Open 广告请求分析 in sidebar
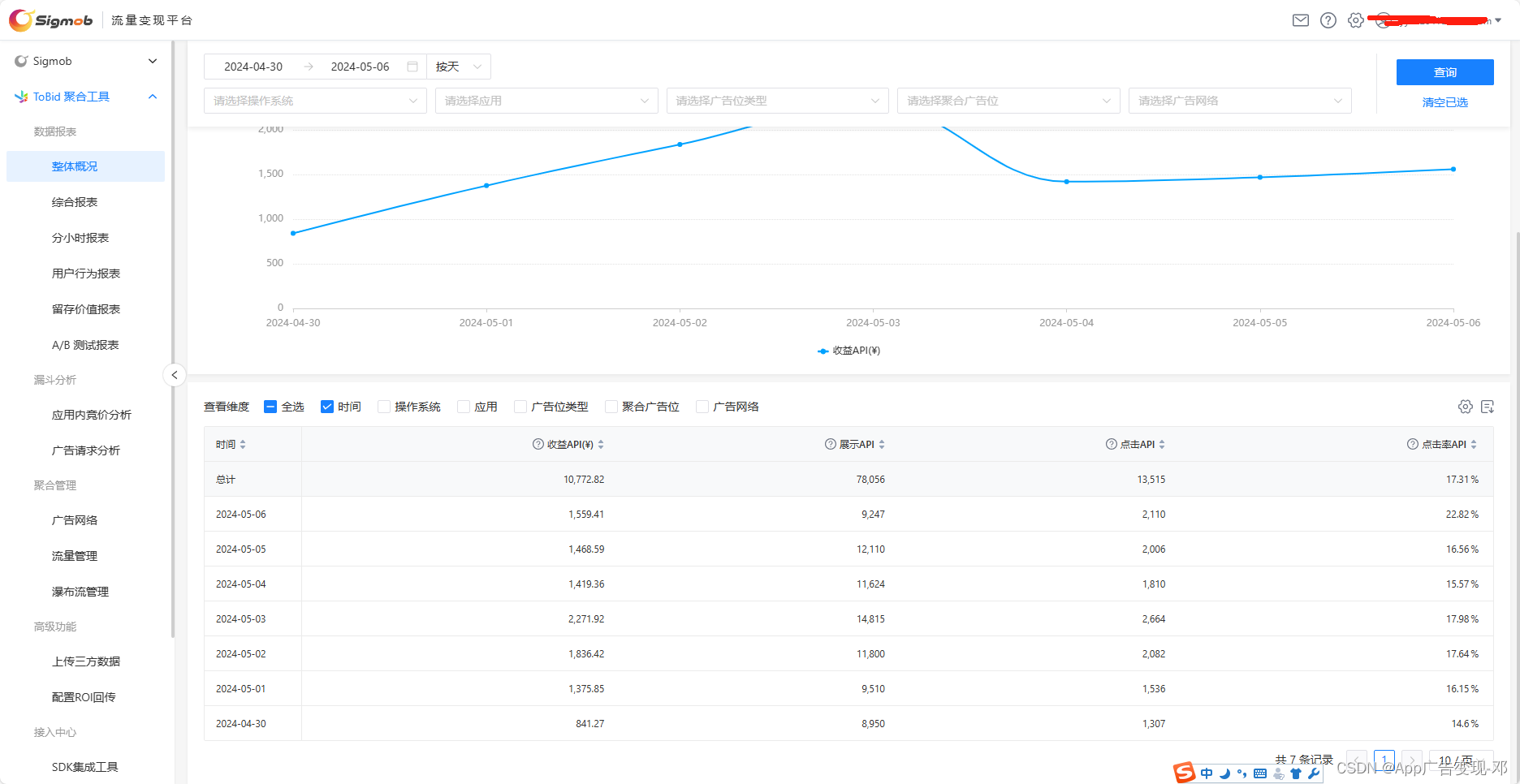Viewport: 1520px width, 784px height. [x=85, y=450]
